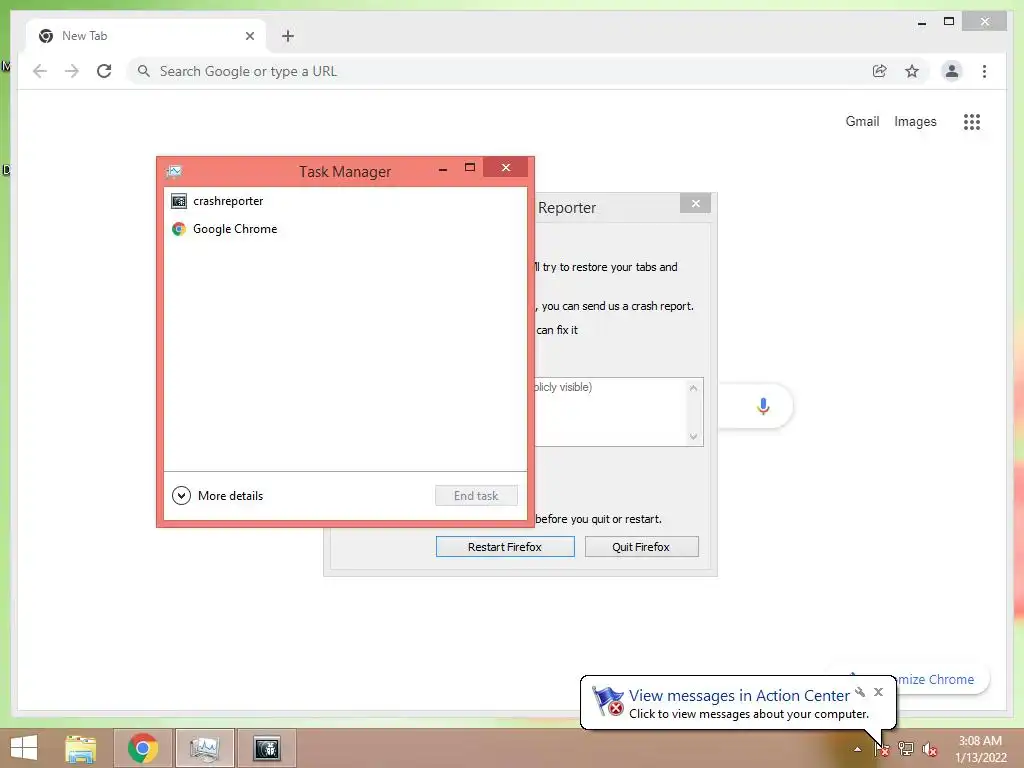Click Chrome's back navigation arrow
This screenshot has width=1024, height=768.
point(40,71)
